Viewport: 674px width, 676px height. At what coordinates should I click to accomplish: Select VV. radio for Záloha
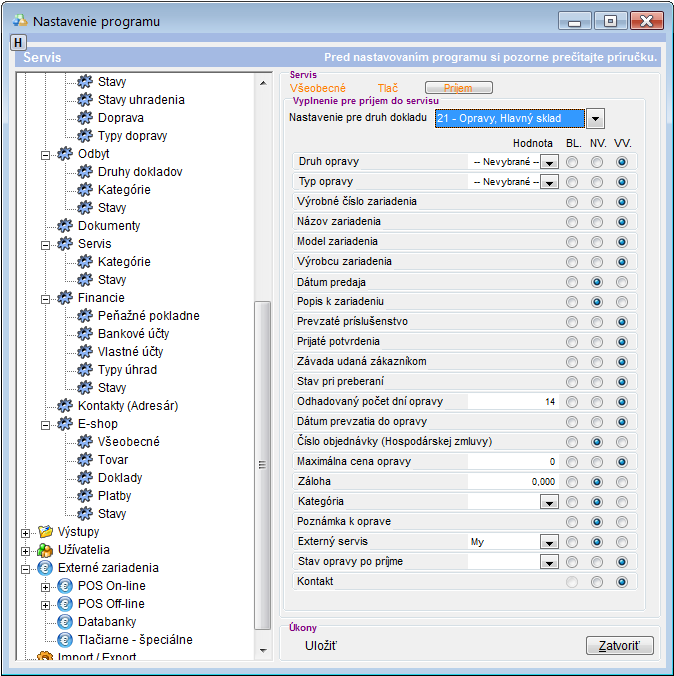tap(622, 482)
